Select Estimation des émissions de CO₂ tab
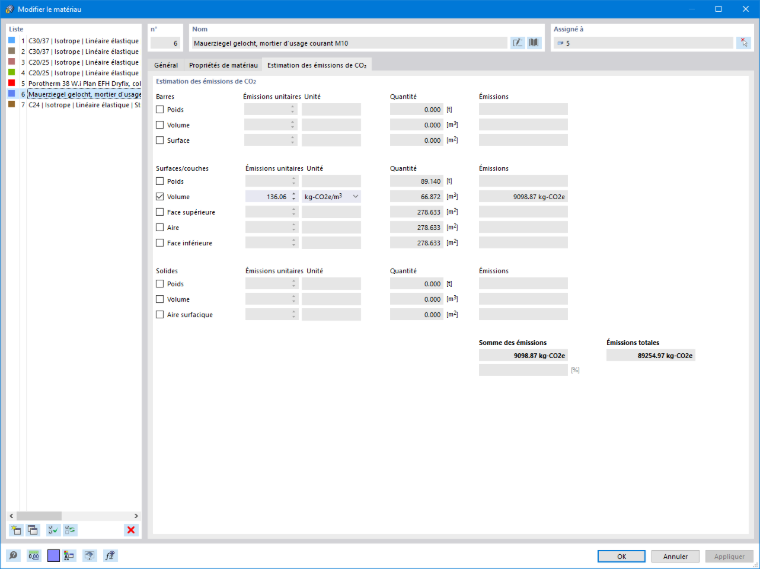760x569 pixels. (x=317, y=65)
